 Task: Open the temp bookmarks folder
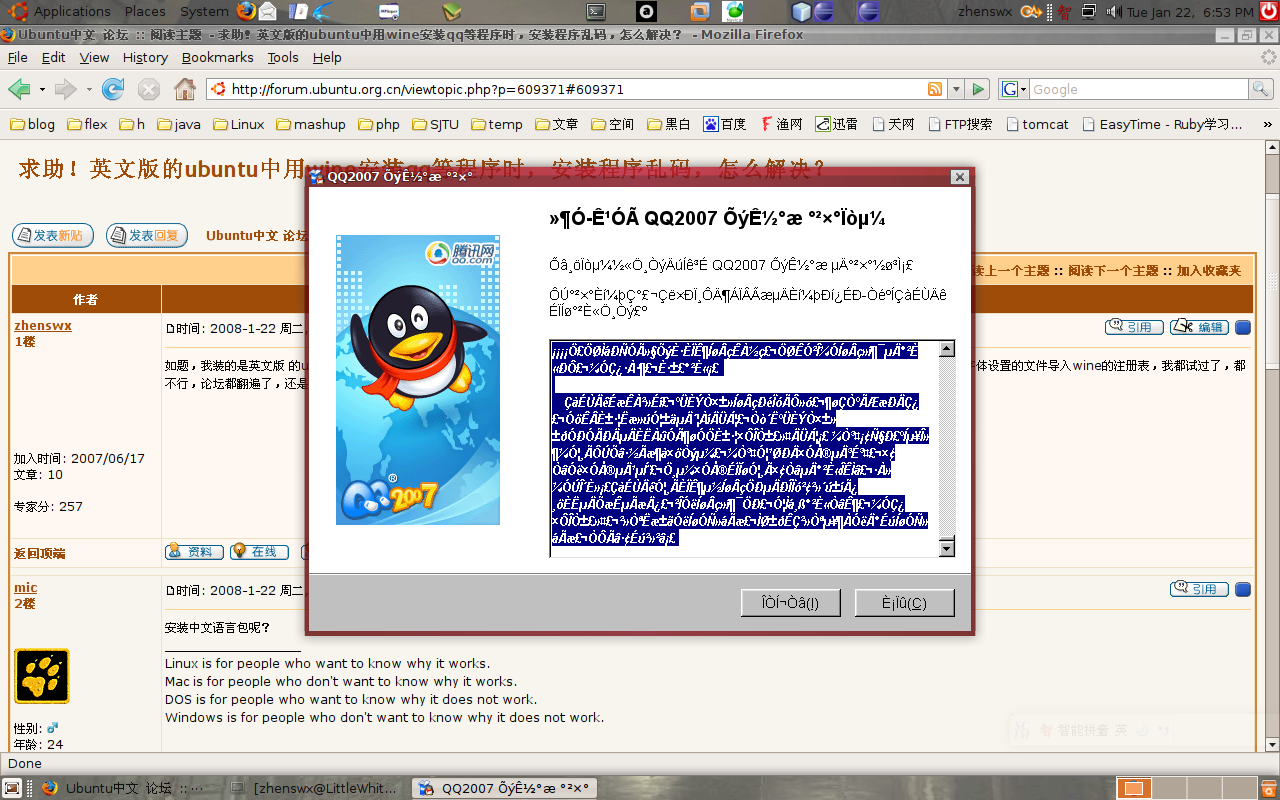pyautogui.click(x=495, y=124)
